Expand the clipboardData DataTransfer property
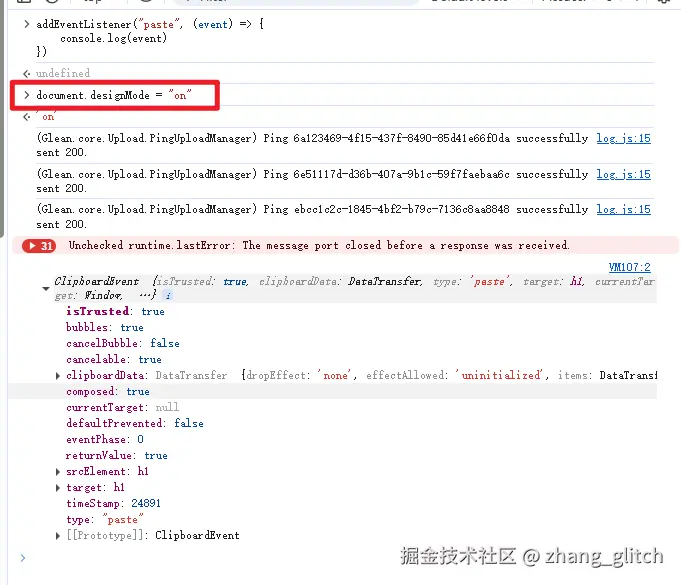The height and width of the screenshot is (585, 681). coord(57,376)
